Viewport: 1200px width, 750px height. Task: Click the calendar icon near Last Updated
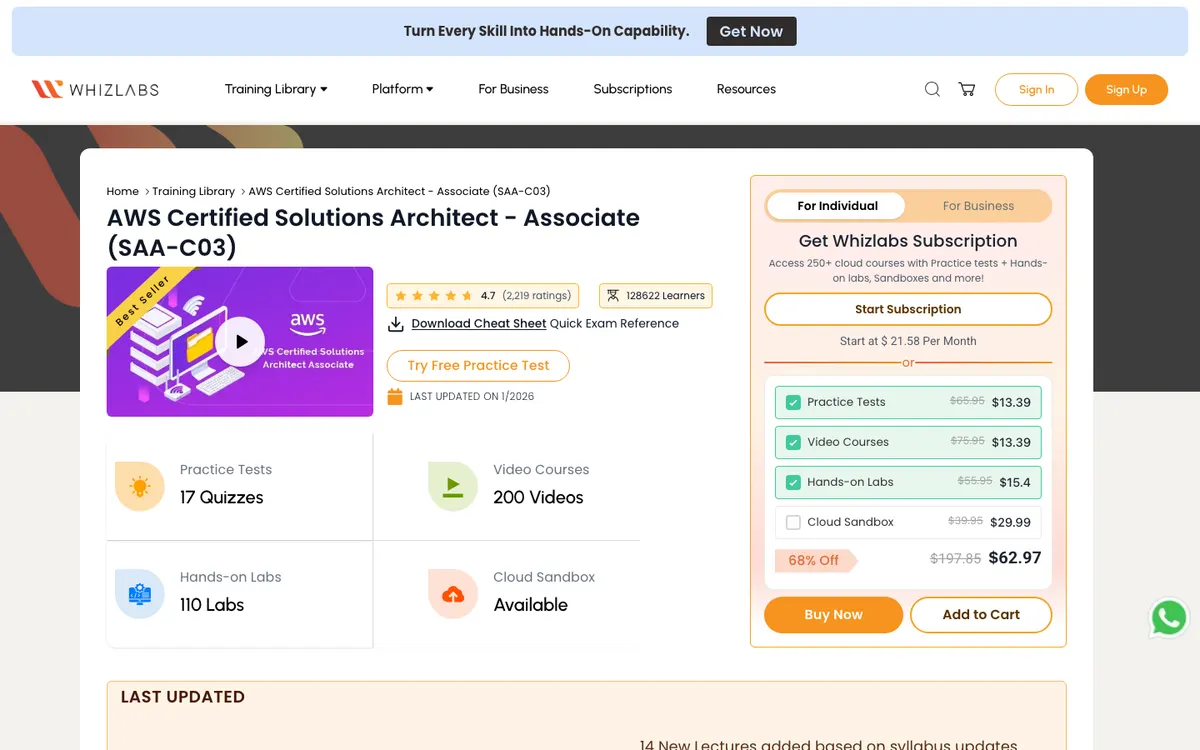pyautogui.click(x=395, y=396)
